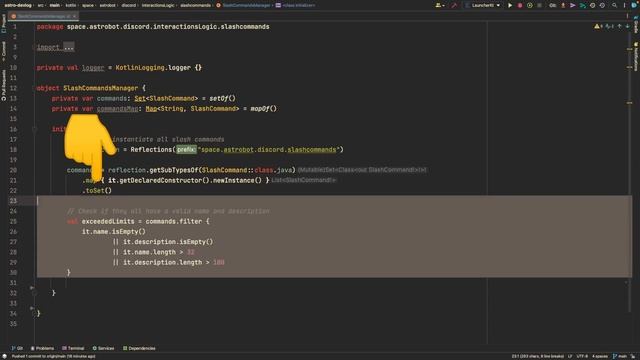Screen dimensions: 640x360
Task: Click 'it.description.isEmpty()' on line 27
Action: [168, 242]
